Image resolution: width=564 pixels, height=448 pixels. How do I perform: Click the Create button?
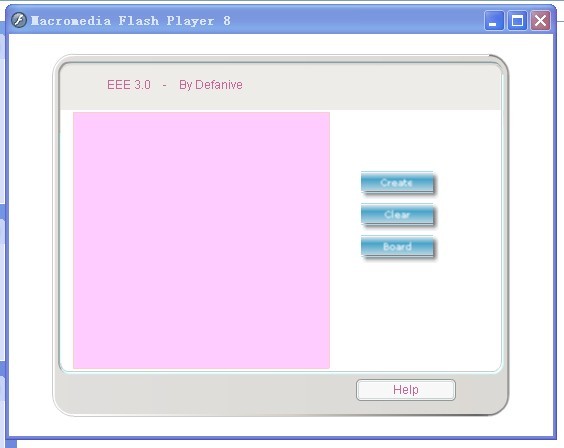pos(397,183)
